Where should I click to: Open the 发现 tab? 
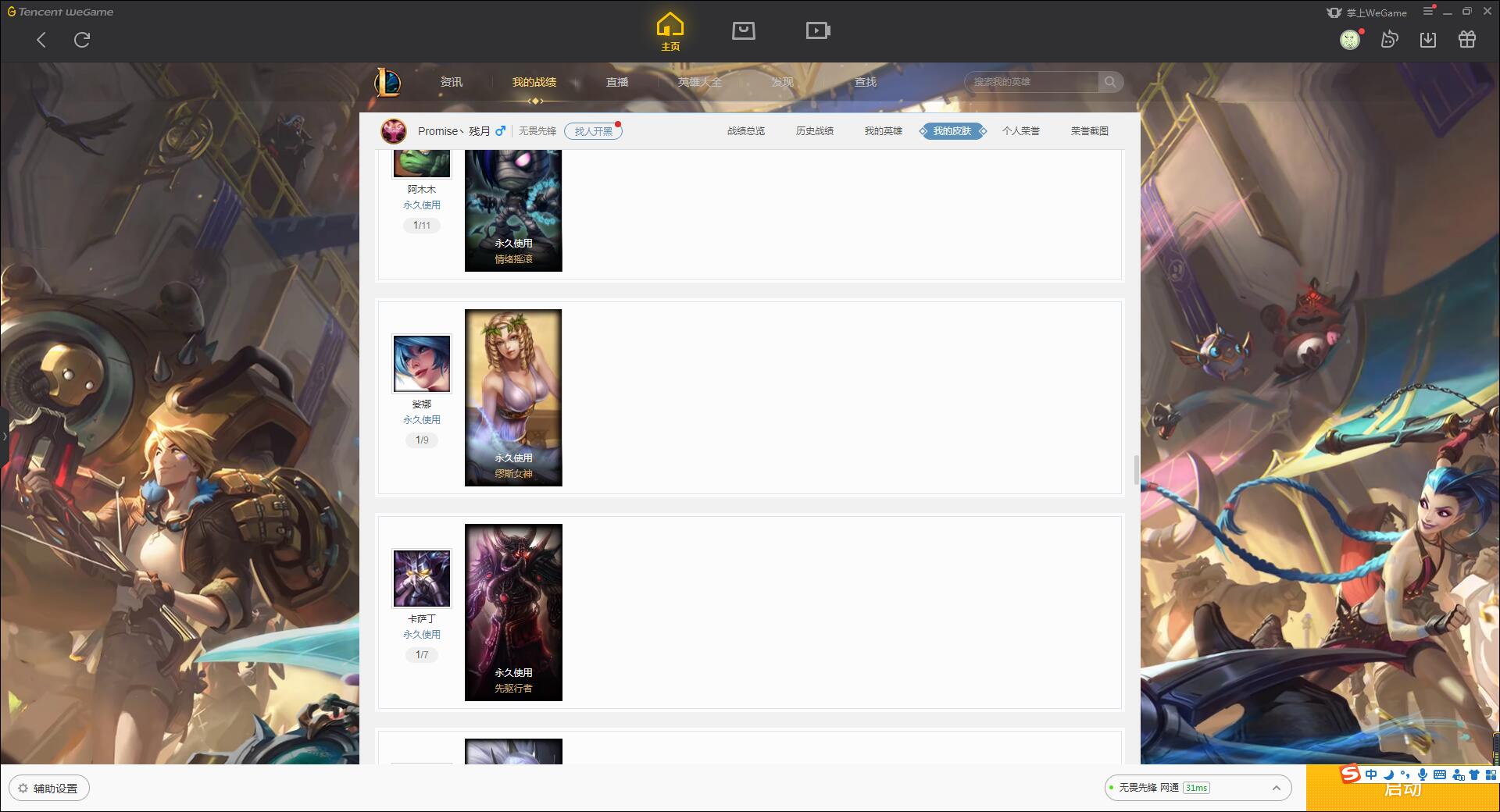pos(783,82)
